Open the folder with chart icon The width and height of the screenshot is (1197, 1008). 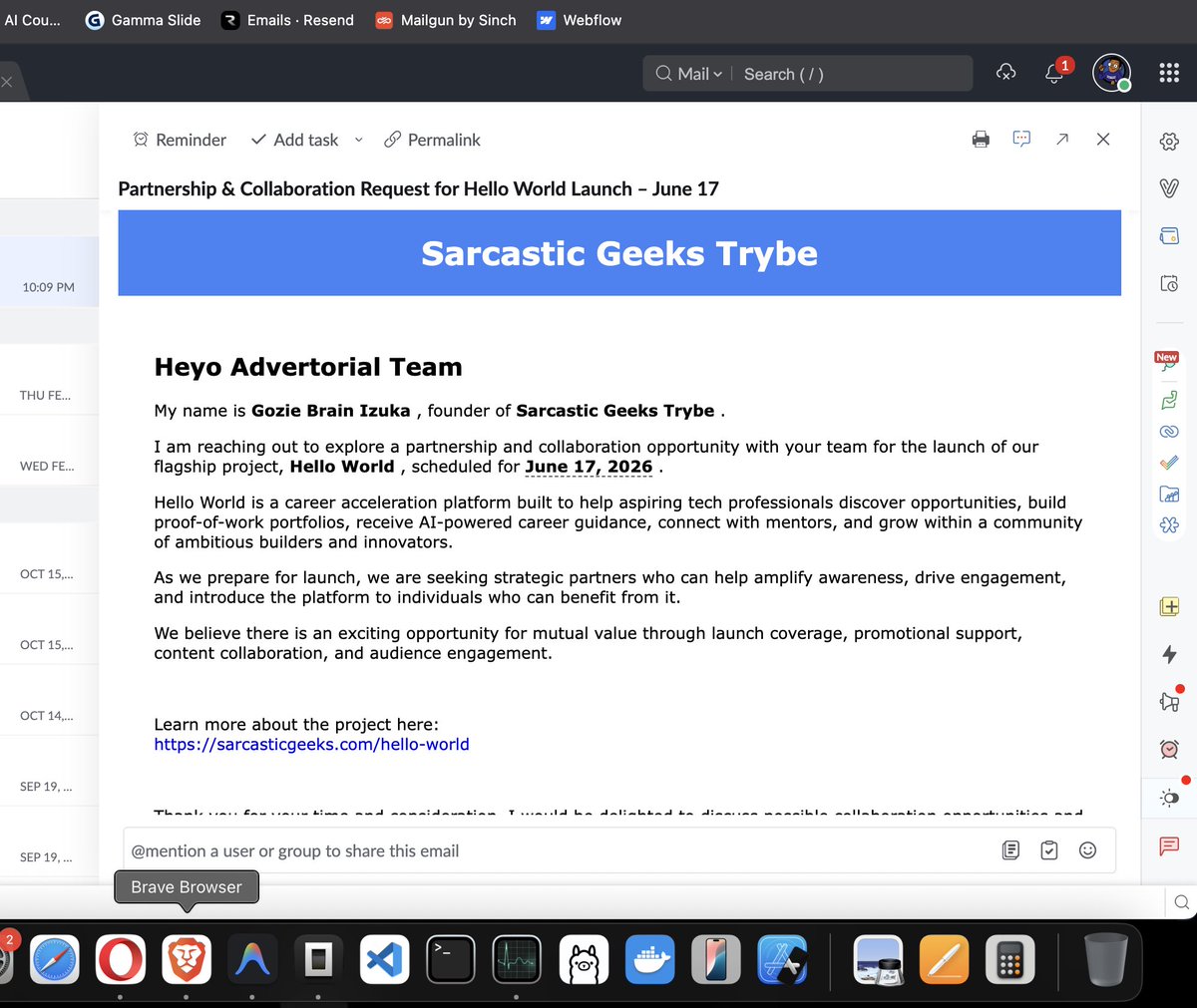(1169, 494)
